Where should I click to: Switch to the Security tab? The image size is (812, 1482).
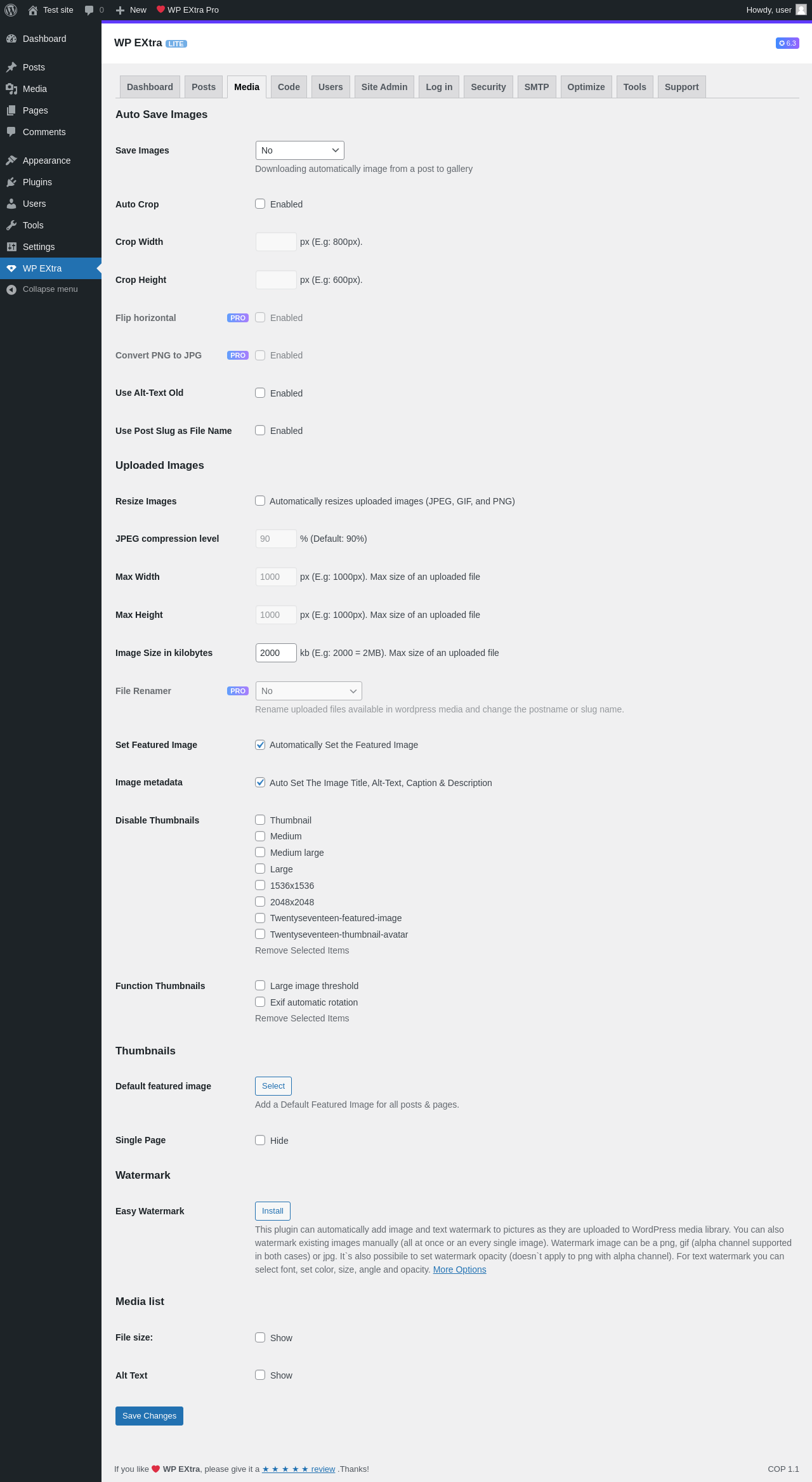488,87
